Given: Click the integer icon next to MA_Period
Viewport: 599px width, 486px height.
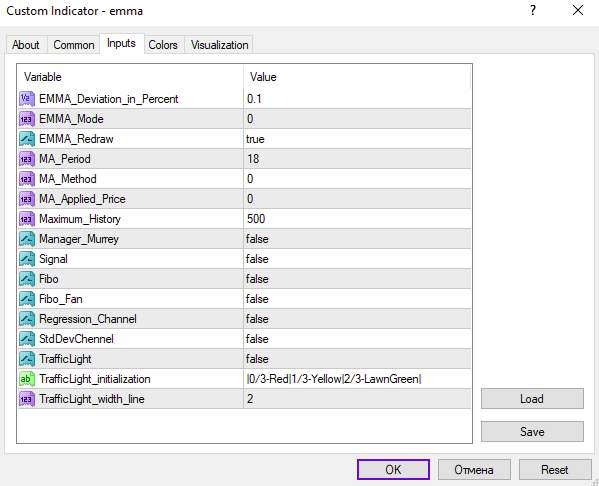Looking at the screenshot, I should click(27, 159).
